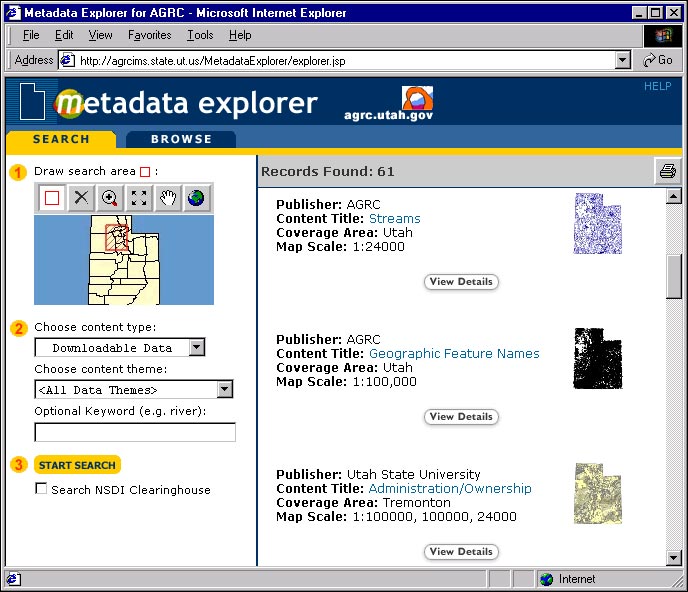Click the Internet zone globe icon
Viewport: 688px width, 592px height.
pos(546,579)
